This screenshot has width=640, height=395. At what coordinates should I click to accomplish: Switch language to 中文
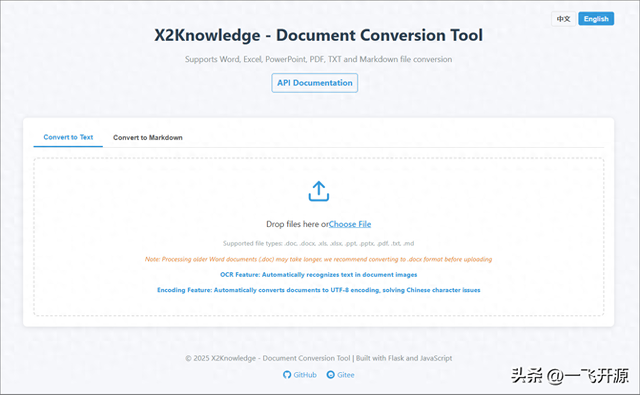[564, 19]
